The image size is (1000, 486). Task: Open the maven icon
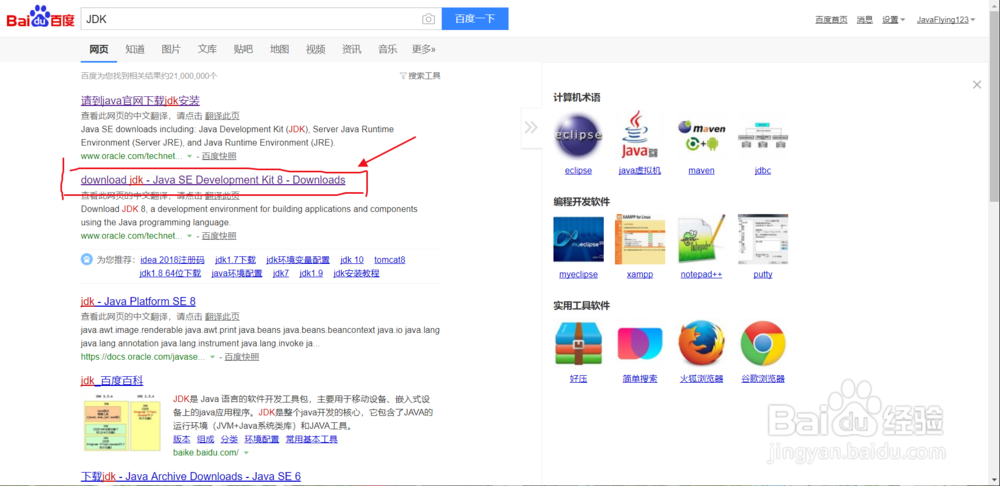click(x=702, y=135)
